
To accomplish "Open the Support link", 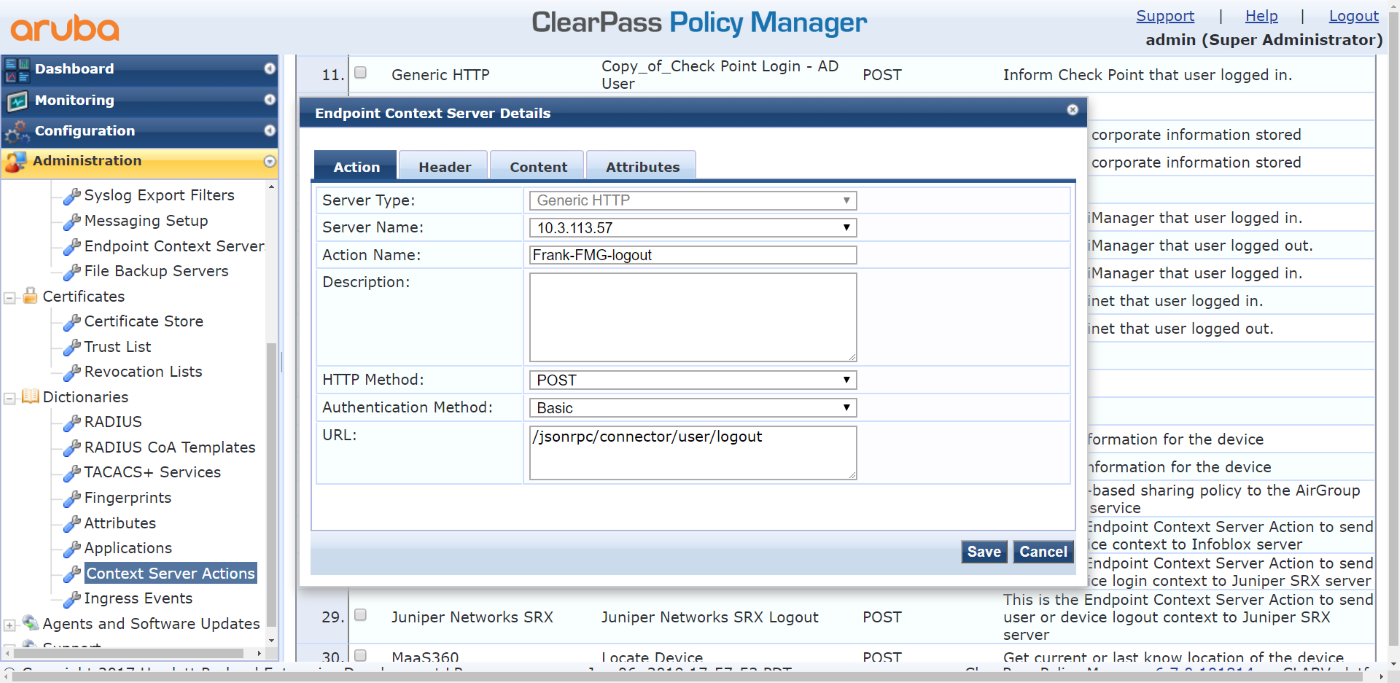I will coord(1165,16).
